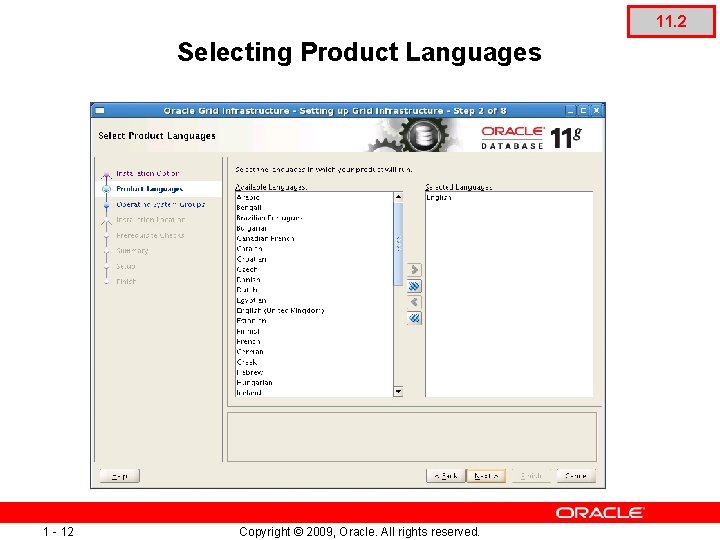Open the window menu icon in title bar
The image size is (720, 540).
tap(100, 111)
